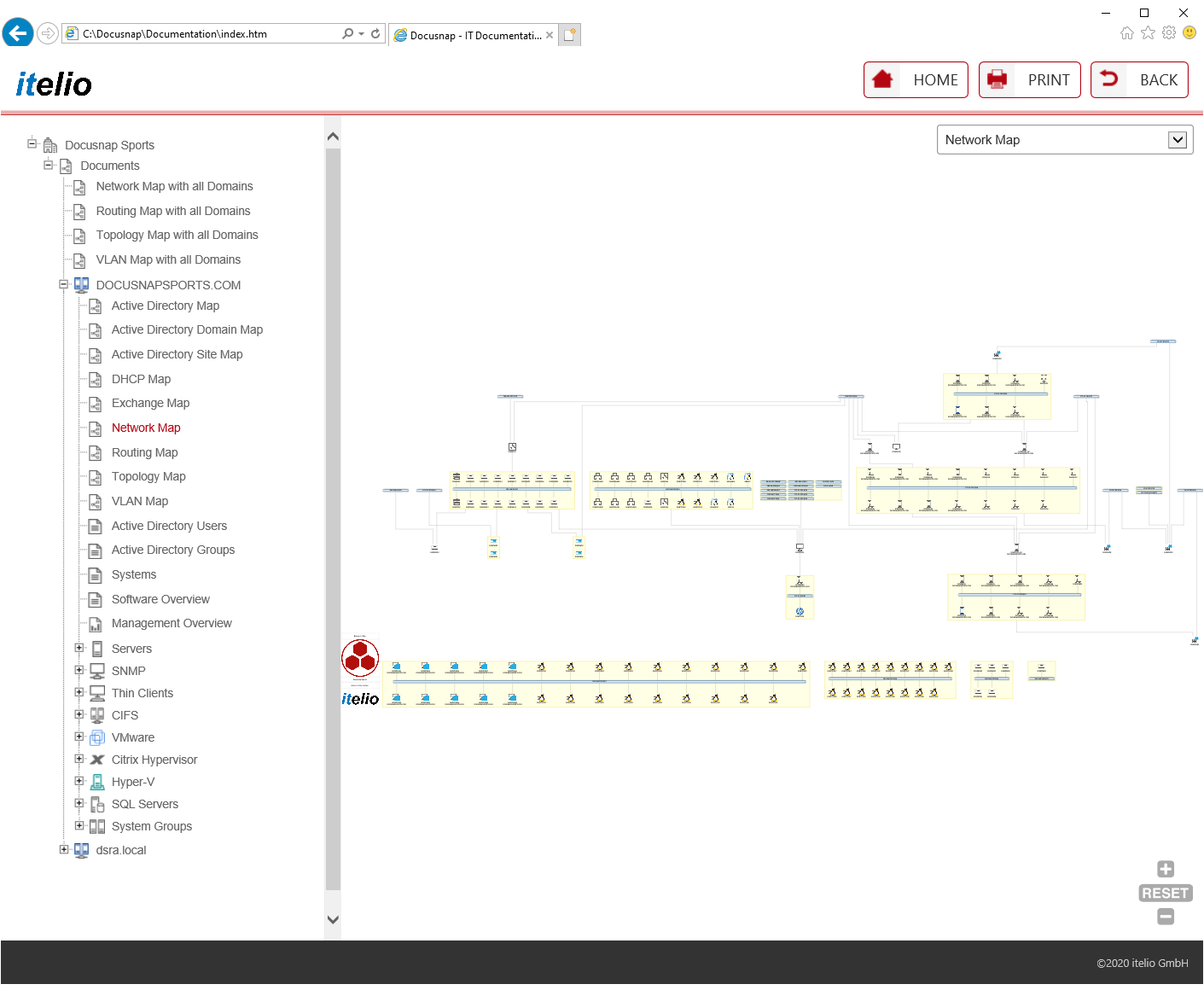Zoom in with the plus icon
The height and width of the screenshot is (990, 1204).
click(1166, 869)
